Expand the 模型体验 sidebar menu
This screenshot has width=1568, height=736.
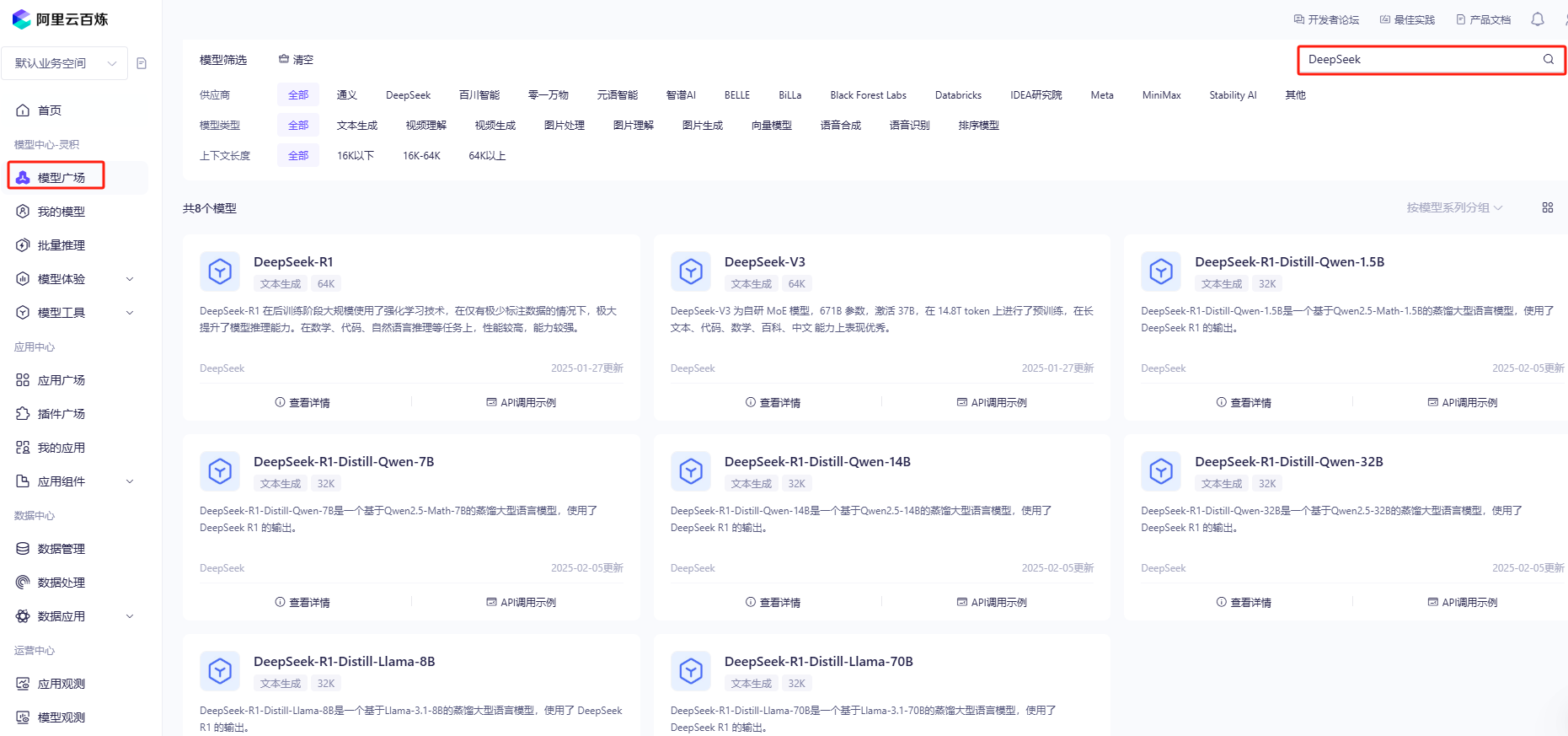pyautogui.click(x=130, y=279)
